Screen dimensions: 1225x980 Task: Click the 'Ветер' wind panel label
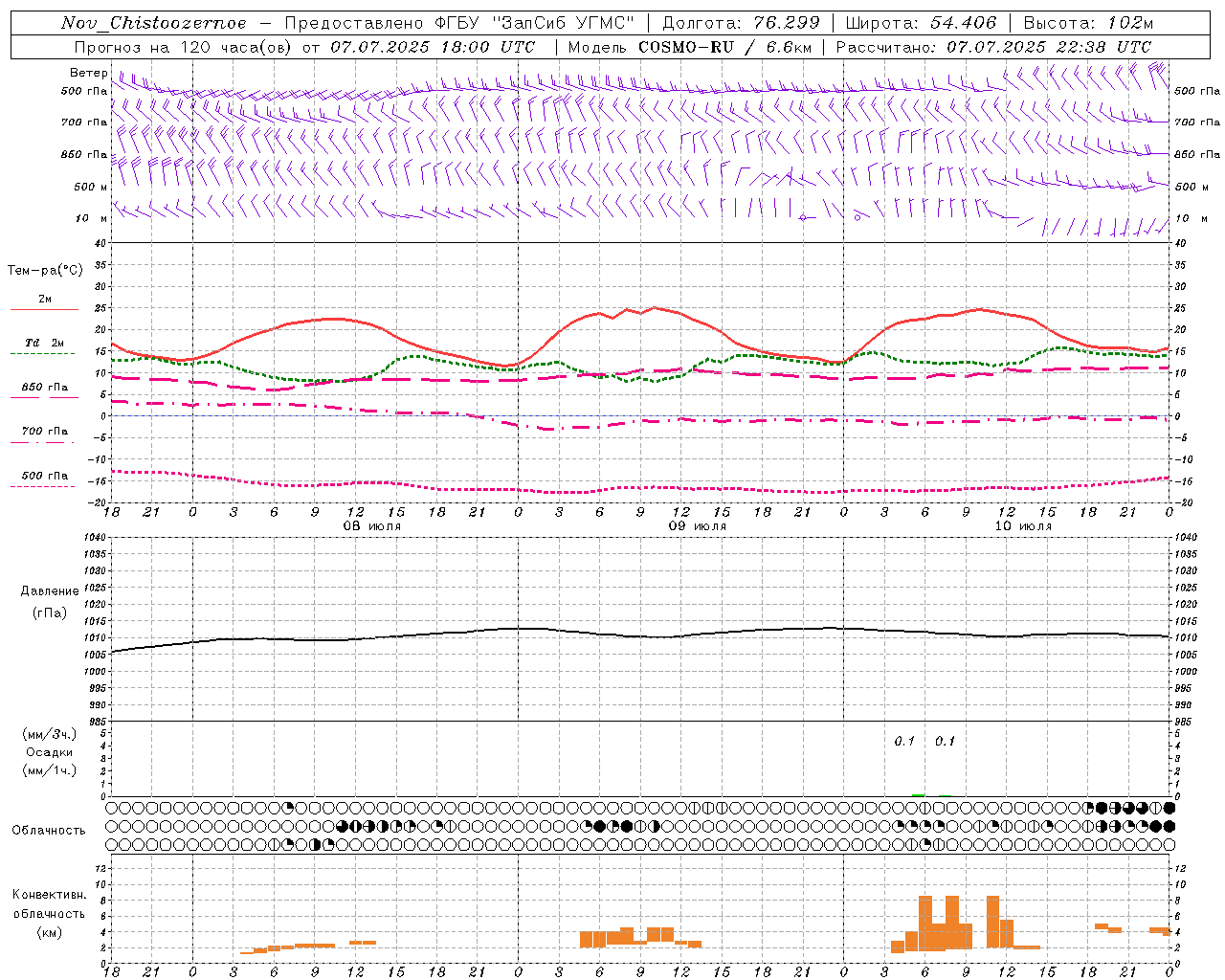(x=88, y=73)
